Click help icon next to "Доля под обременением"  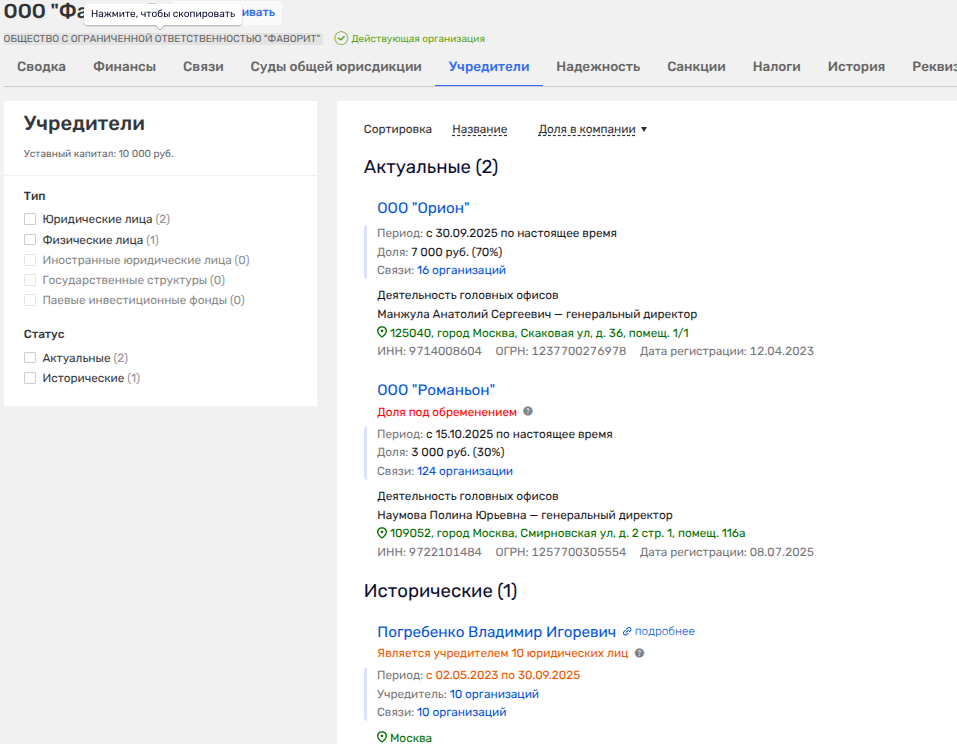click(528, 411)
